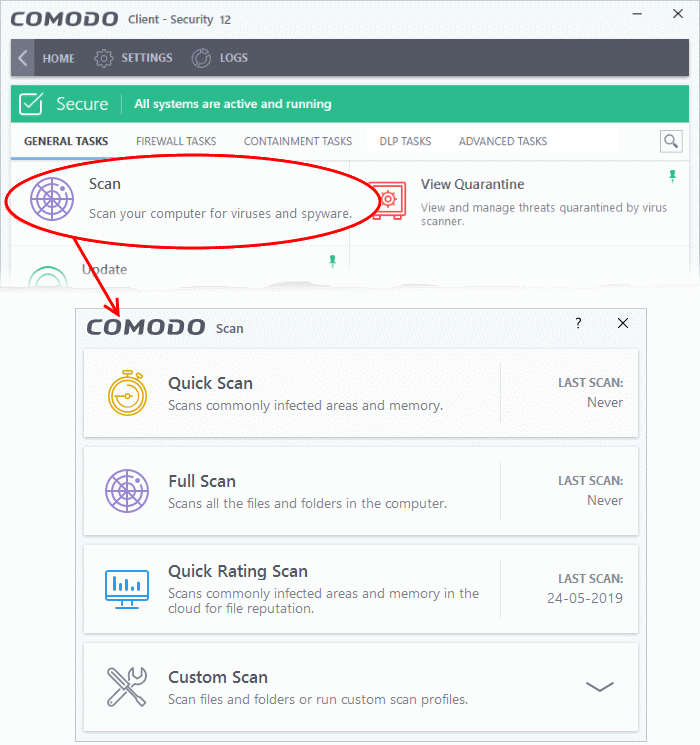
Task: Click the search magnifier icon
Action: pyautogui.click(x=671, y=141)
